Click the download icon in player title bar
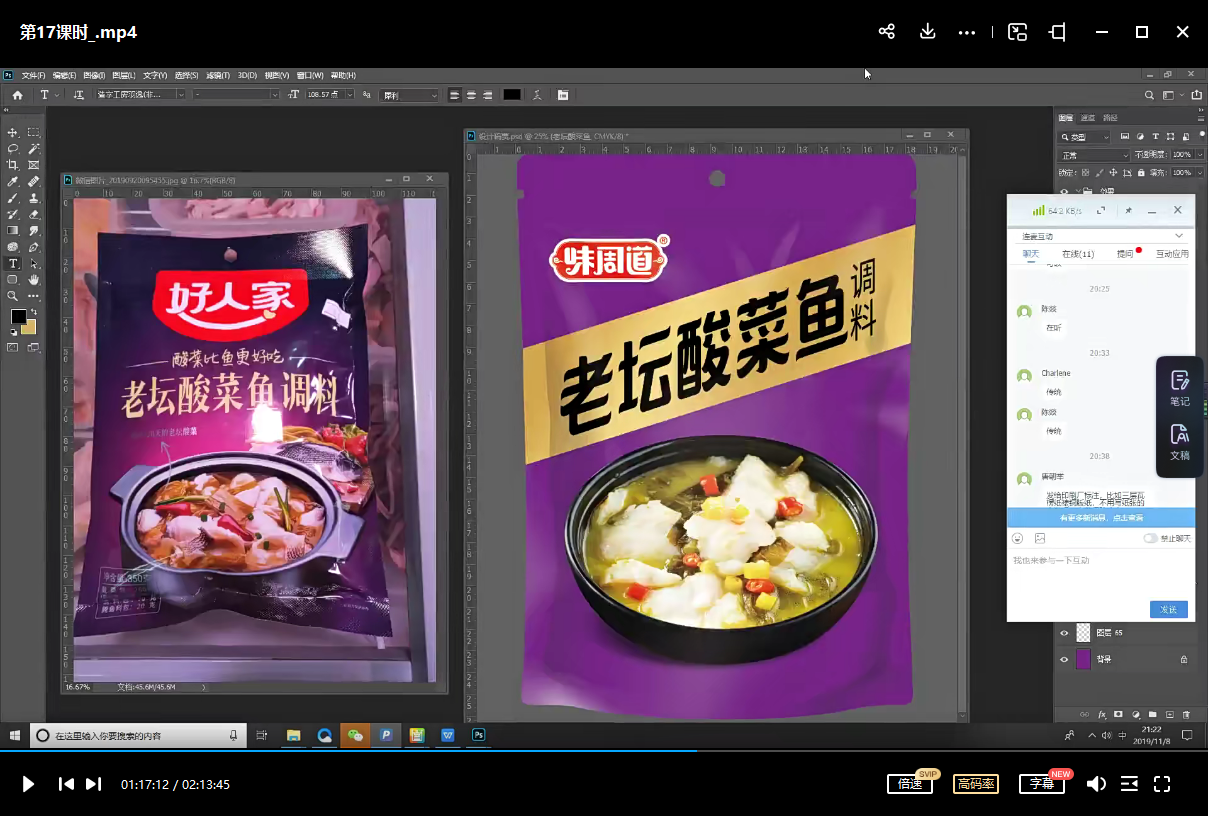 pyautogui.click(x=927, y=32)
